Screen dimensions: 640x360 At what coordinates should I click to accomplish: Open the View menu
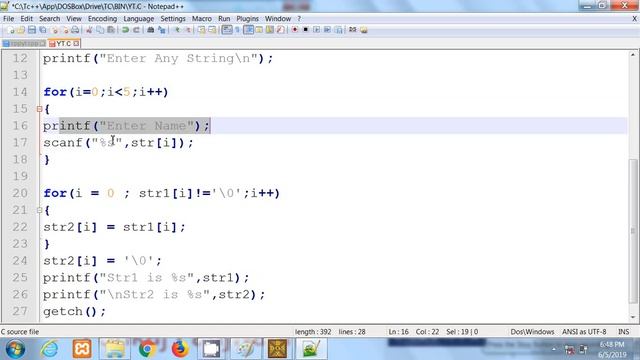(x=74, y=19)
